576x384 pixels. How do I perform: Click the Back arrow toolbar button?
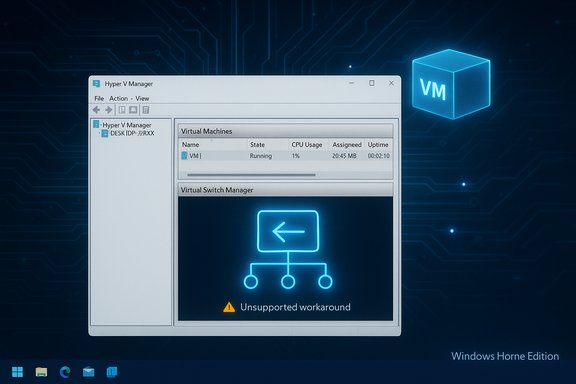pos(96,110)
